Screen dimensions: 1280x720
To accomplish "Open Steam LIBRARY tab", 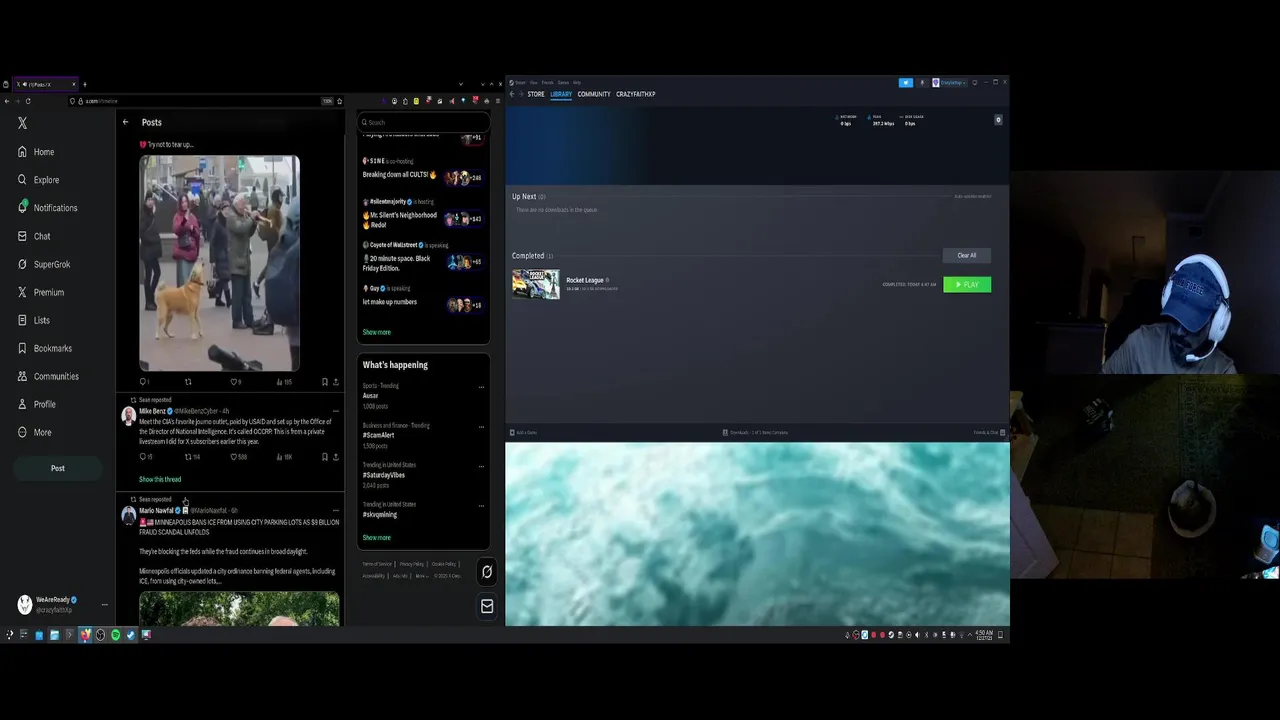I will (561, 94).
